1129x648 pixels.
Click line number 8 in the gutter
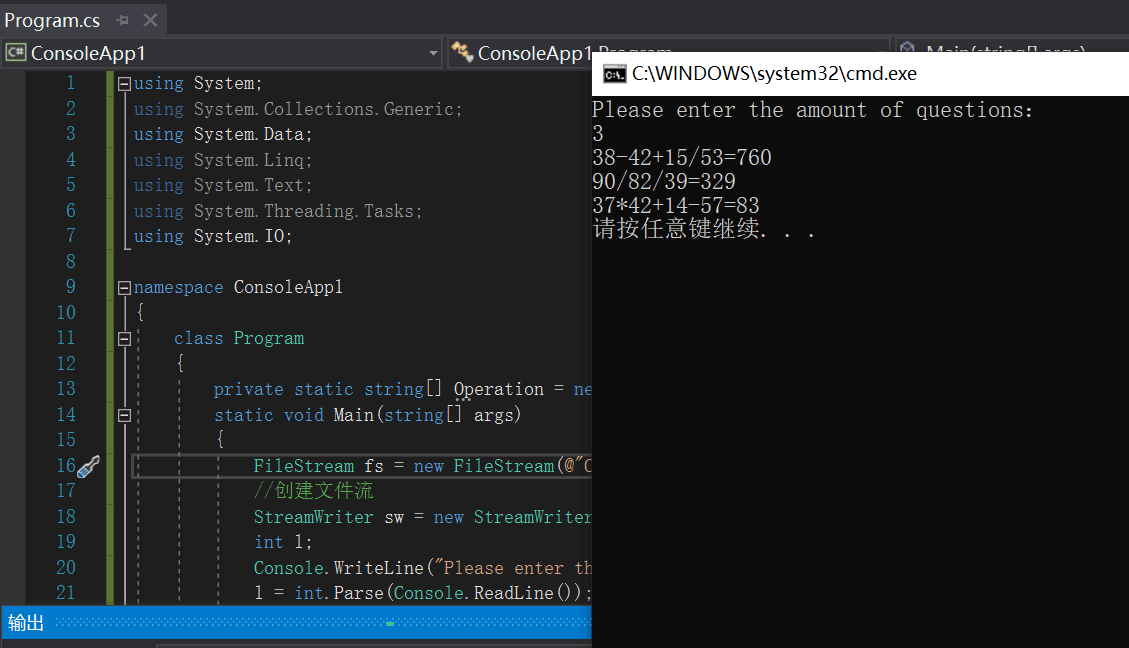pos(71,261)
